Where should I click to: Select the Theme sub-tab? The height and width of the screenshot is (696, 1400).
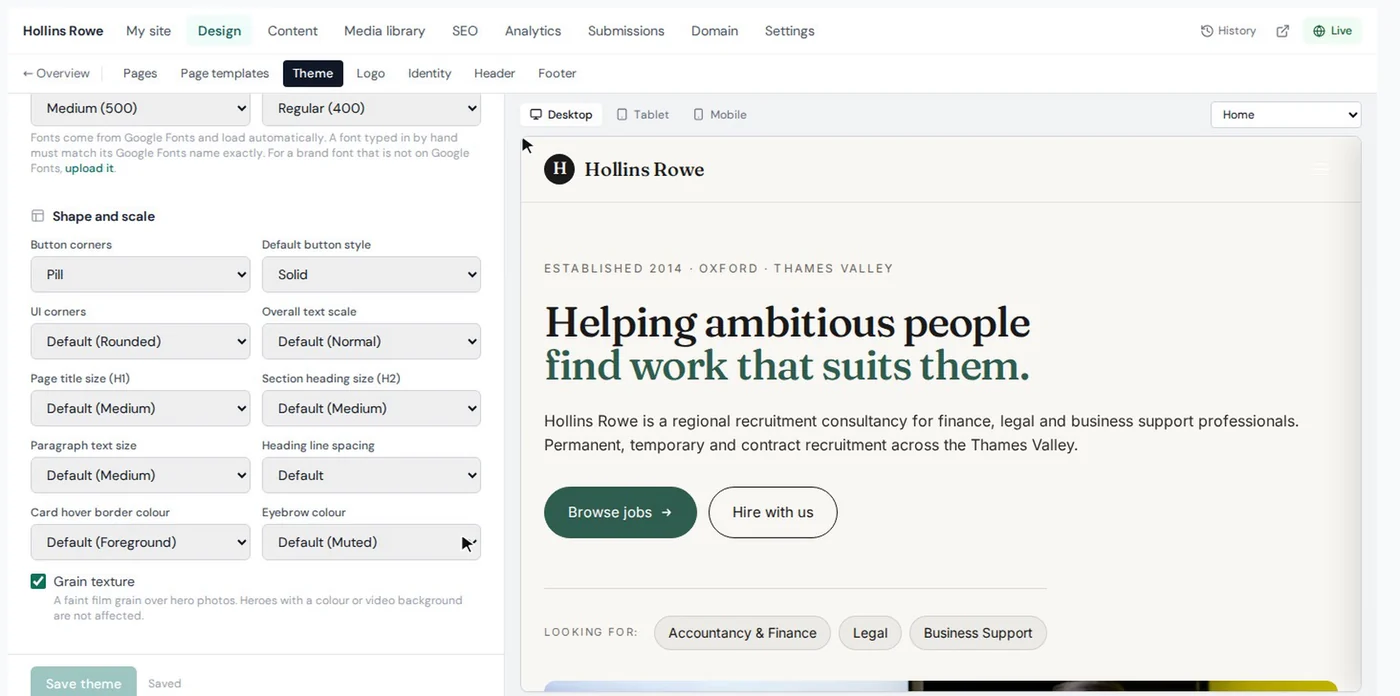pos(313,73)
